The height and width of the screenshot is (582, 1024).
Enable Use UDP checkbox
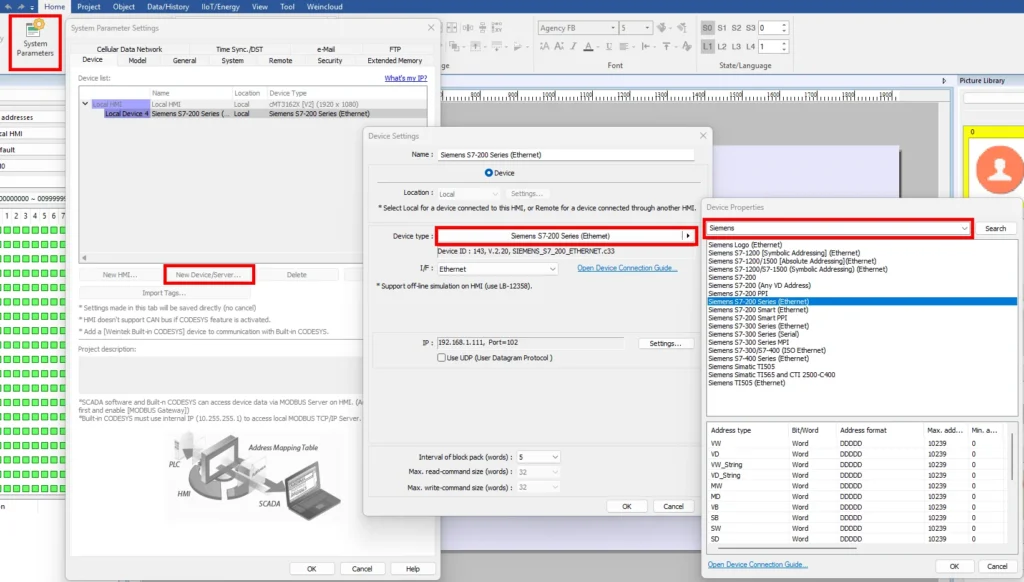coord(442,357)
